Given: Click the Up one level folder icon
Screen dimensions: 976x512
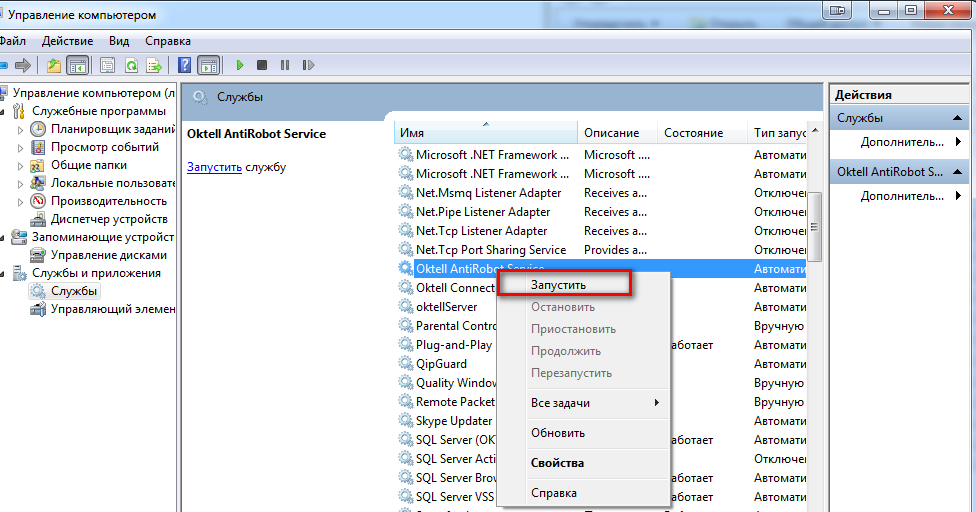Looking at the screenshot, I should (x=54, y=65).
